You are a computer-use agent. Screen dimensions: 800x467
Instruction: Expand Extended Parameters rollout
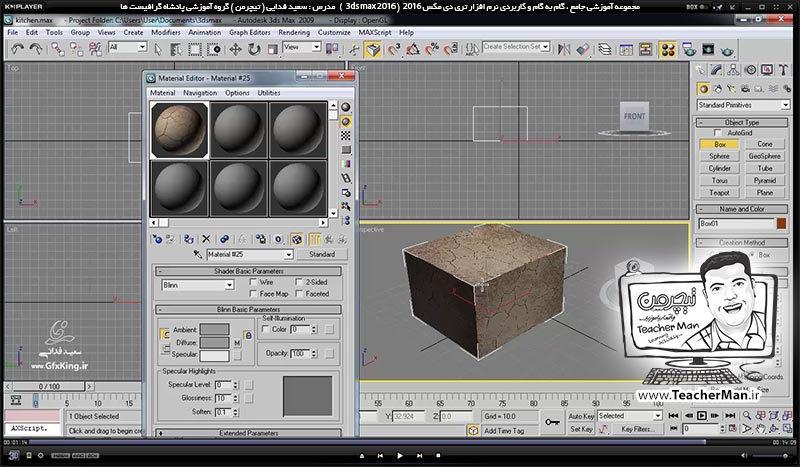(x=248, y=433)
